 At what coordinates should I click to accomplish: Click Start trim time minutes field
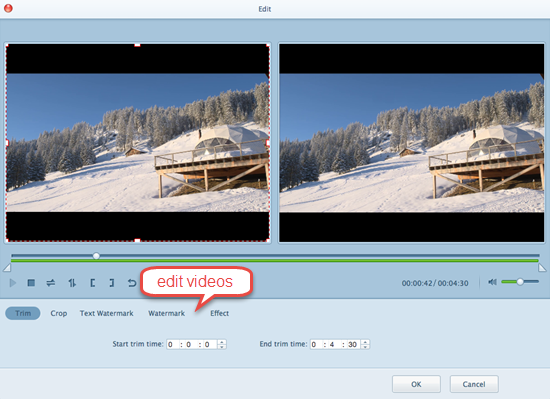[x=190, y=344]
